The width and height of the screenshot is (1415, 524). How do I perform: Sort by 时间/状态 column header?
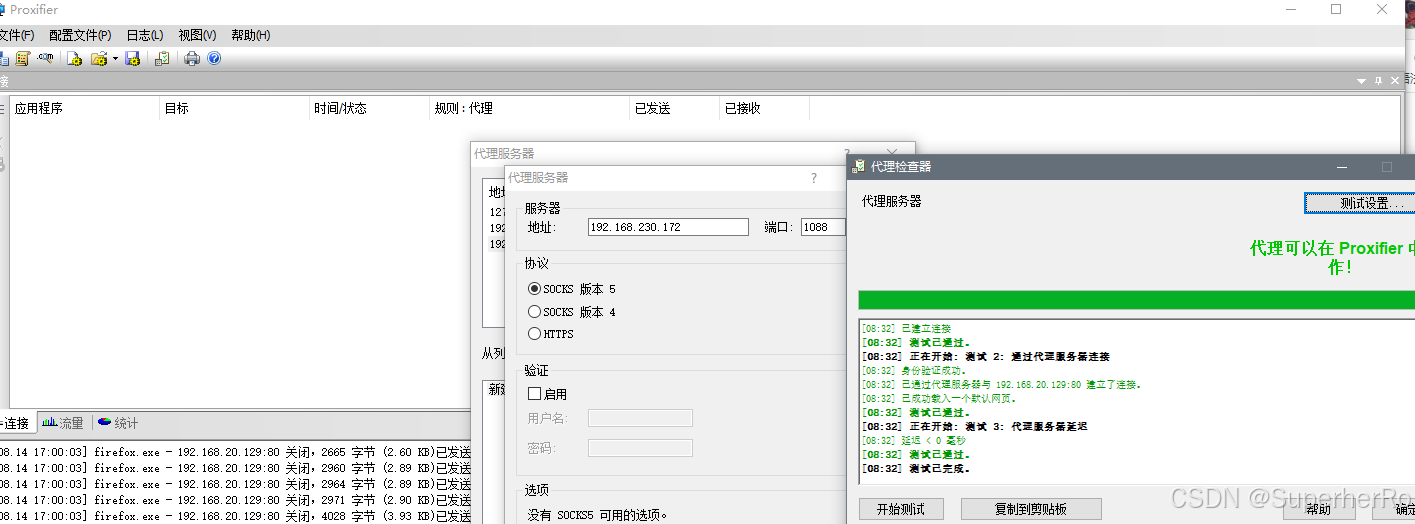point(370,108)
